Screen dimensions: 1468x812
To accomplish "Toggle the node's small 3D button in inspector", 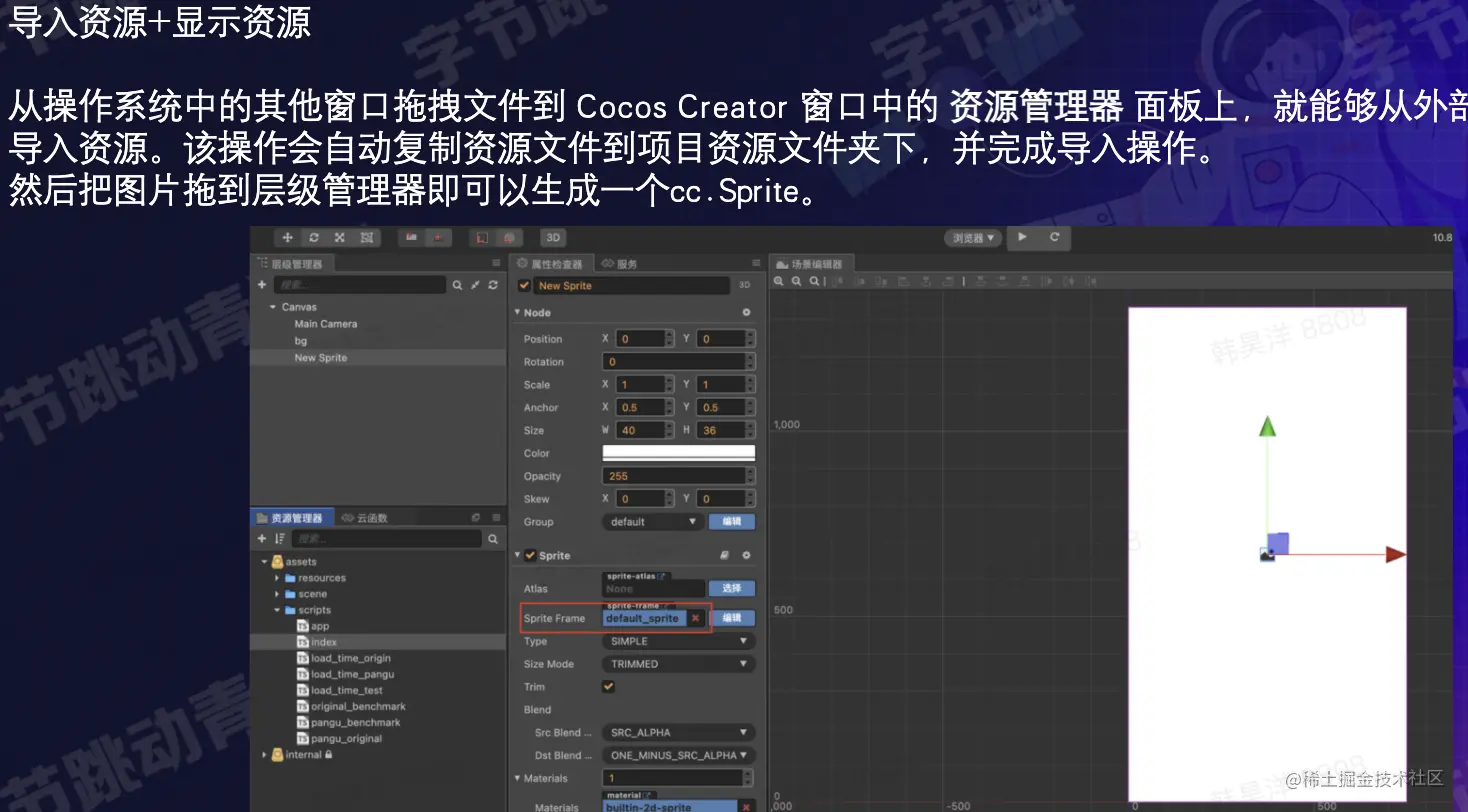I will point(744,286).
